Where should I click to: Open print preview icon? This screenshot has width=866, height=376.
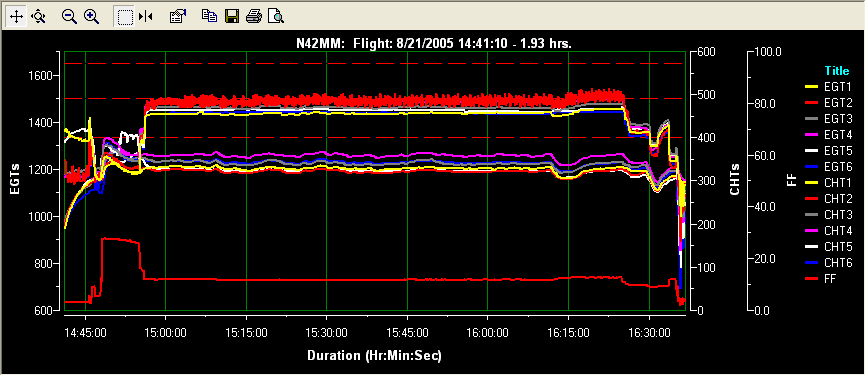pyautogui.click(x=276, y=17)
